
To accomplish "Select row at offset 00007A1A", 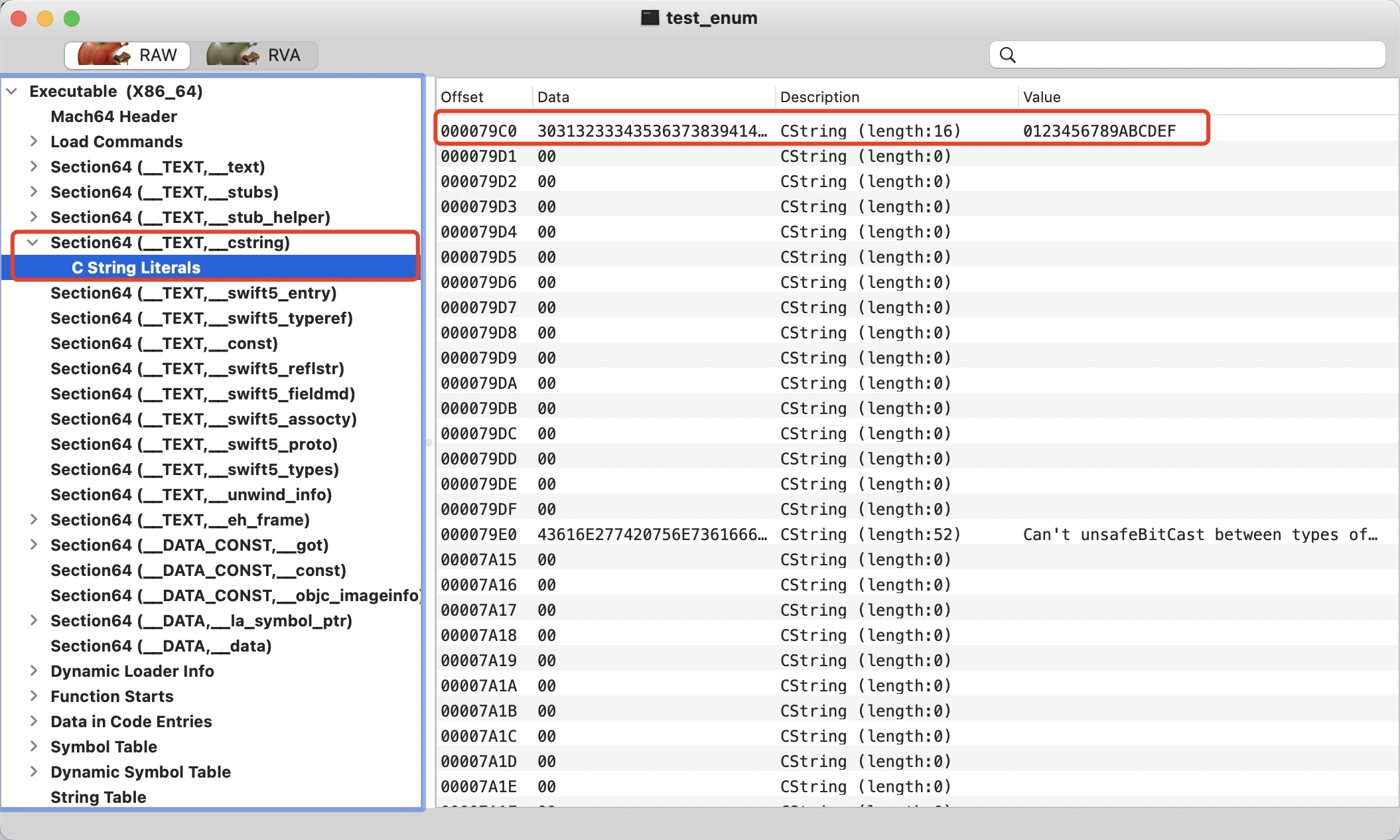I will click(917, 686).
